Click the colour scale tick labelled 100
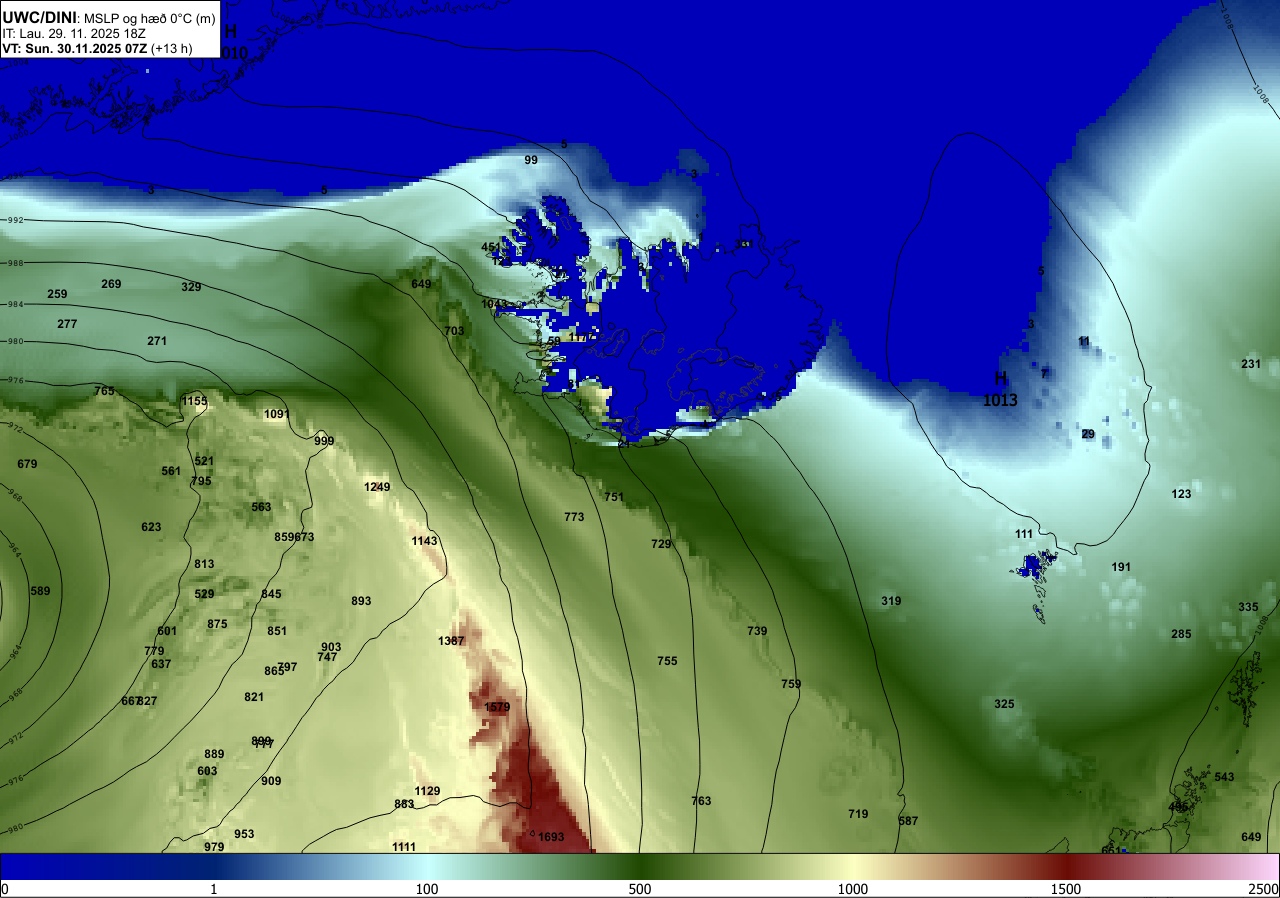The width and height of the screenshot is (1280, 898). tap(427, 889)
